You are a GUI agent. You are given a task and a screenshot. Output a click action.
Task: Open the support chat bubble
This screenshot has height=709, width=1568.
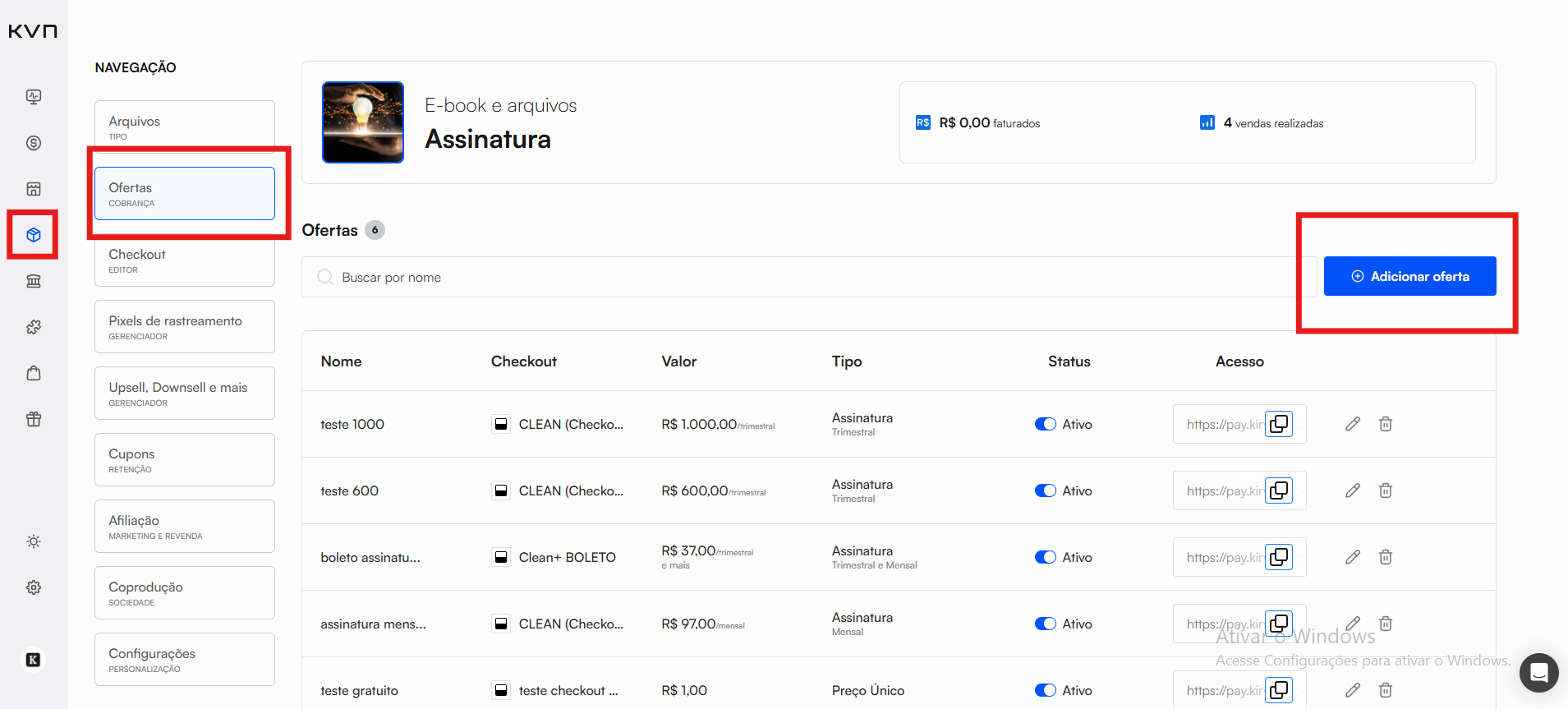(1538, 674)
